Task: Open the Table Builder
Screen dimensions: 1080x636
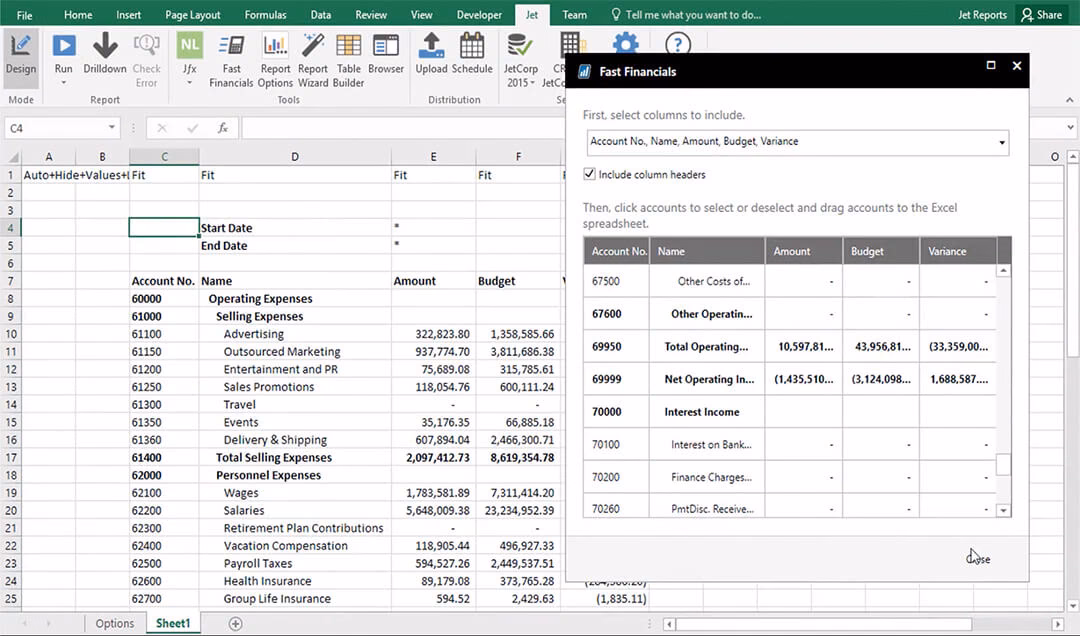Action: tap(349, 61)
